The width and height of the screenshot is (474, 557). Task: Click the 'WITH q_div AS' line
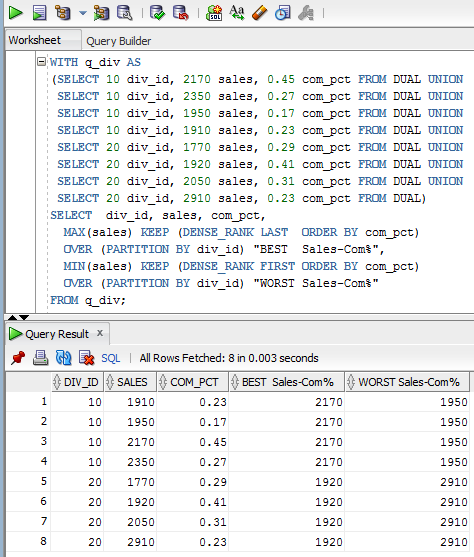tap(95, 63)
